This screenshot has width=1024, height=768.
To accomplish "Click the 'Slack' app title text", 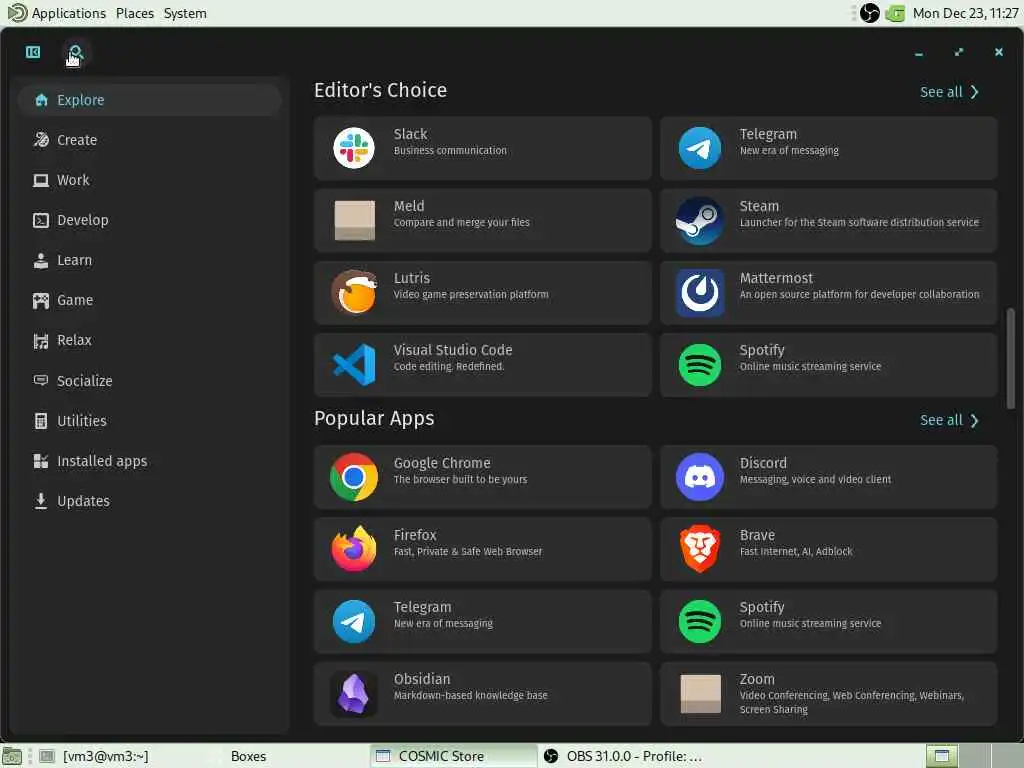I will point(410,134).
